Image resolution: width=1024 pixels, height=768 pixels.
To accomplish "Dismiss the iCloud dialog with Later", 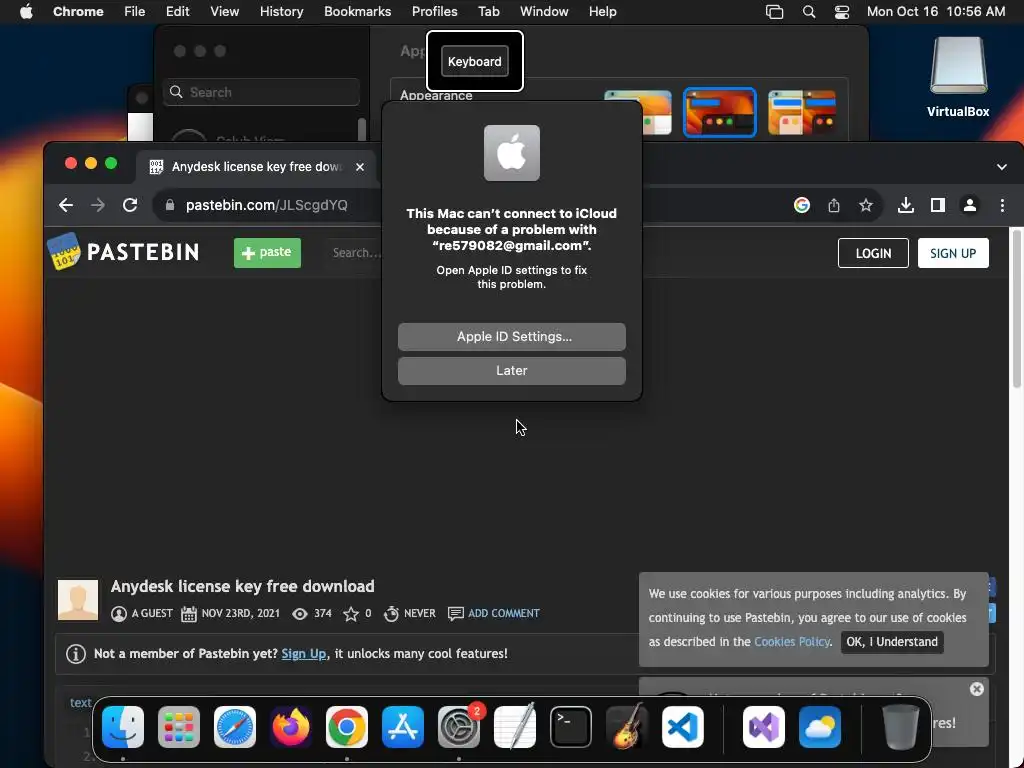I will 511,371.
